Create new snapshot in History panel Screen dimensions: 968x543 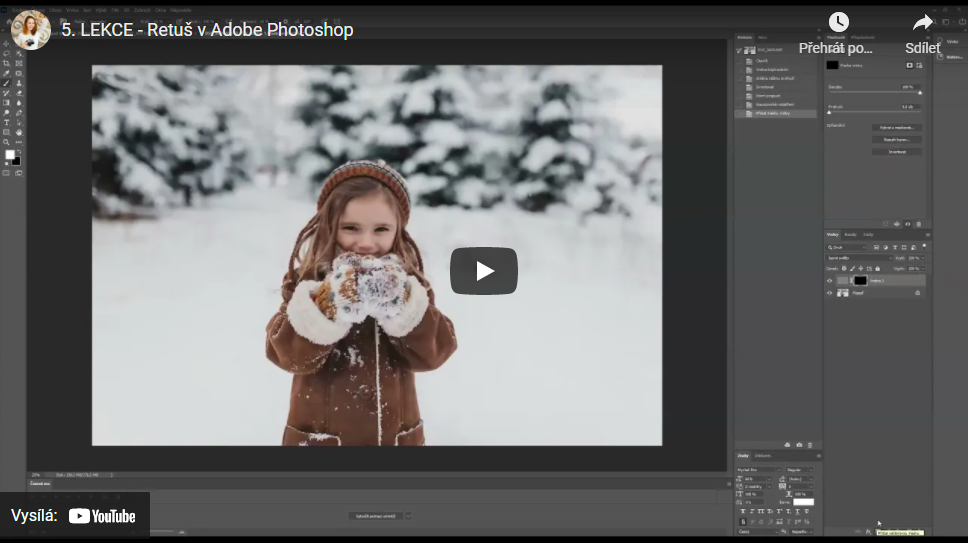(x=799, y=445)
